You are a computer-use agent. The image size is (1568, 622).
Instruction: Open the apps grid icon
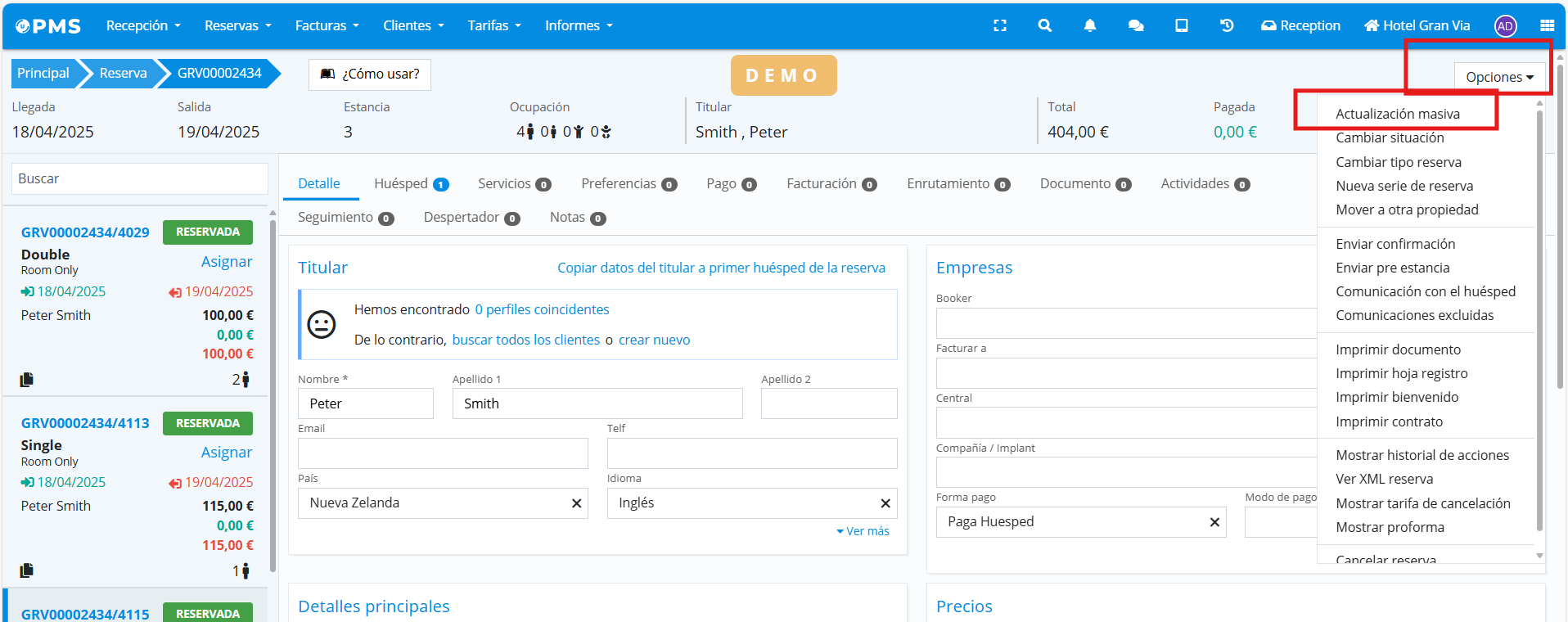1546,25
